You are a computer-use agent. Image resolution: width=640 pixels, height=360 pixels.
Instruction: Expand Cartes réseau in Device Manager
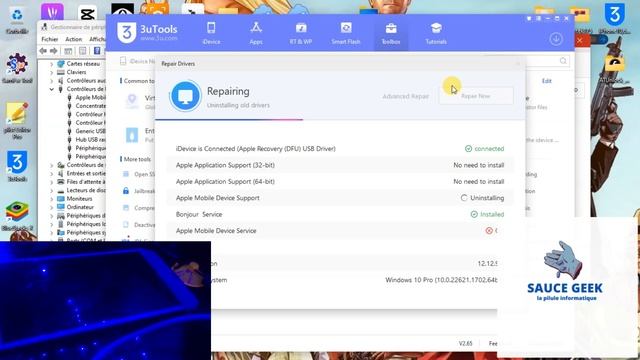(52, 64)
